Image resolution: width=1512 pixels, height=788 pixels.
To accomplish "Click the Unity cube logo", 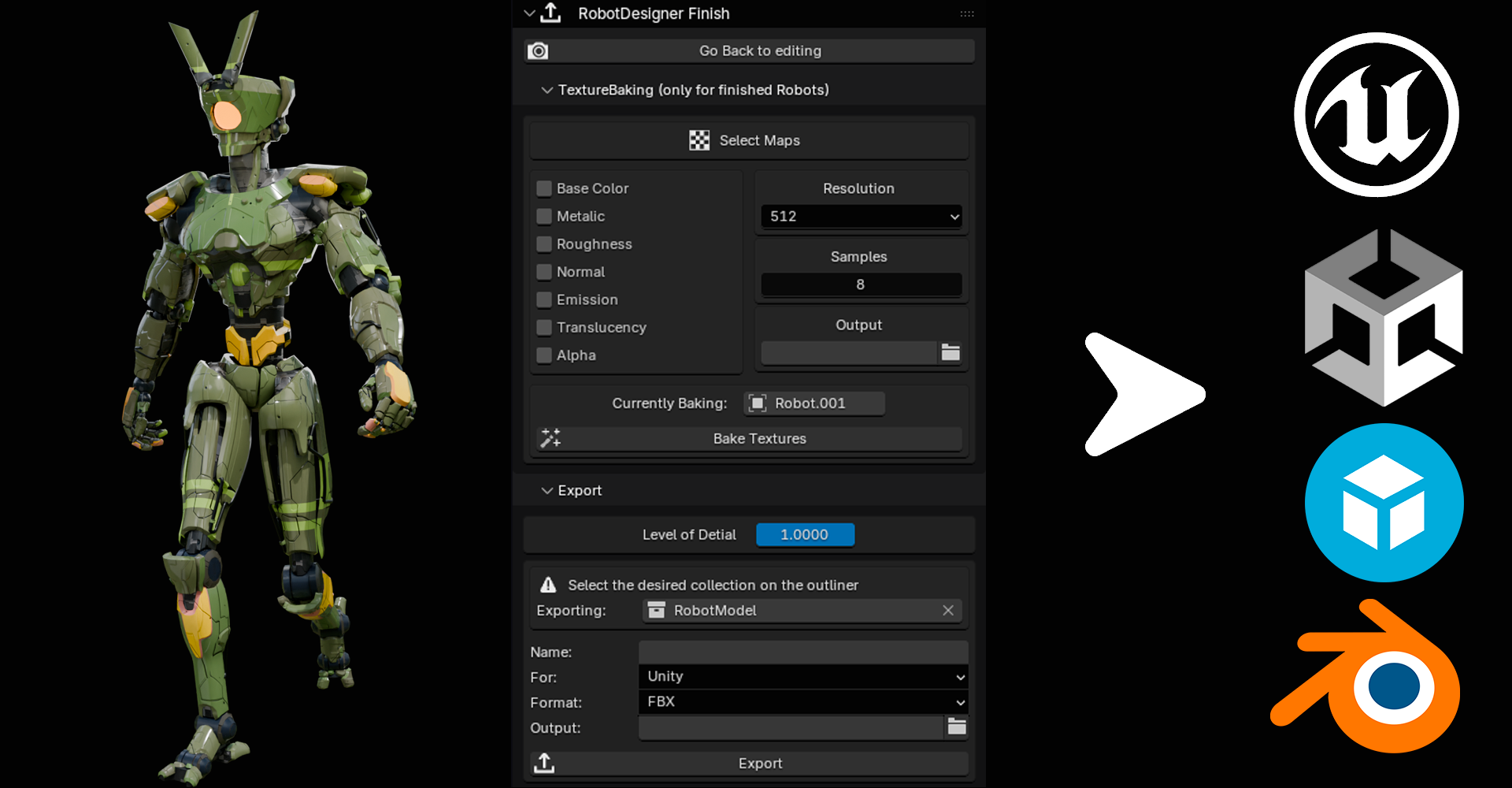I will [1384, 318].
